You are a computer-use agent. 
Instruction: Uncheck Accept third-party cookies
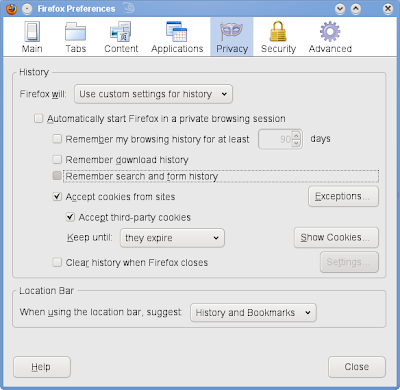(70, 217)
